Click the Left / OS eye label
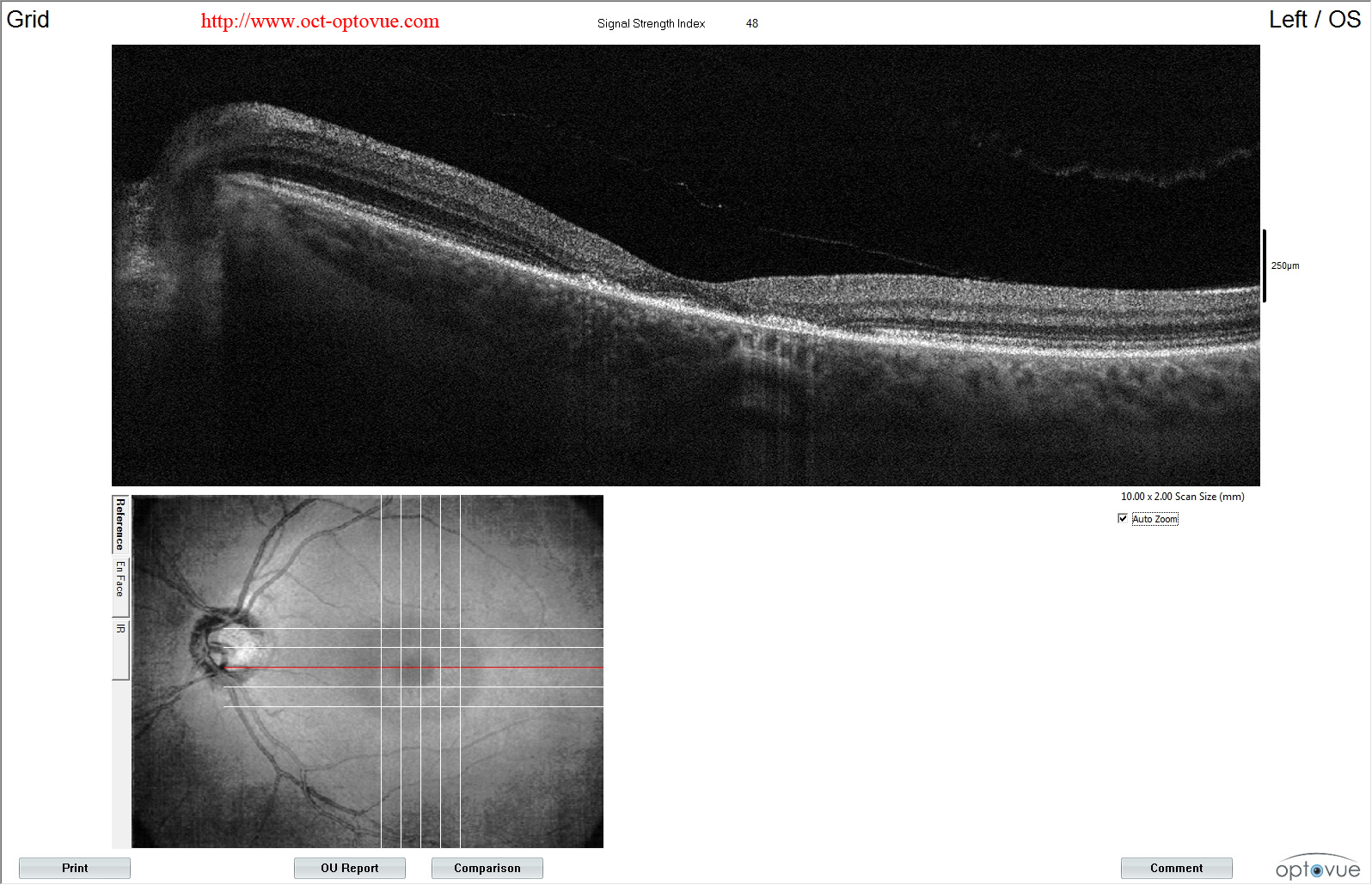 [1314, 20]
